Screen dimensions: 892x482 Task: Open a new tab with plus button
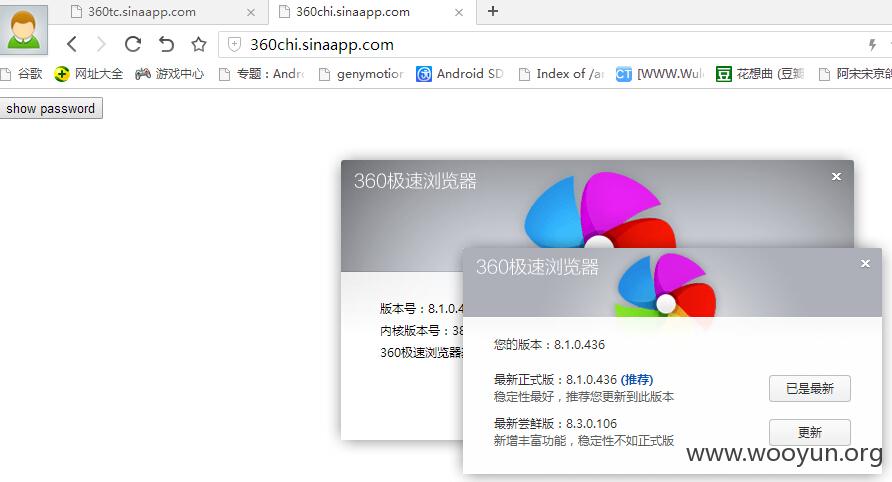click(x=493, y=11)
